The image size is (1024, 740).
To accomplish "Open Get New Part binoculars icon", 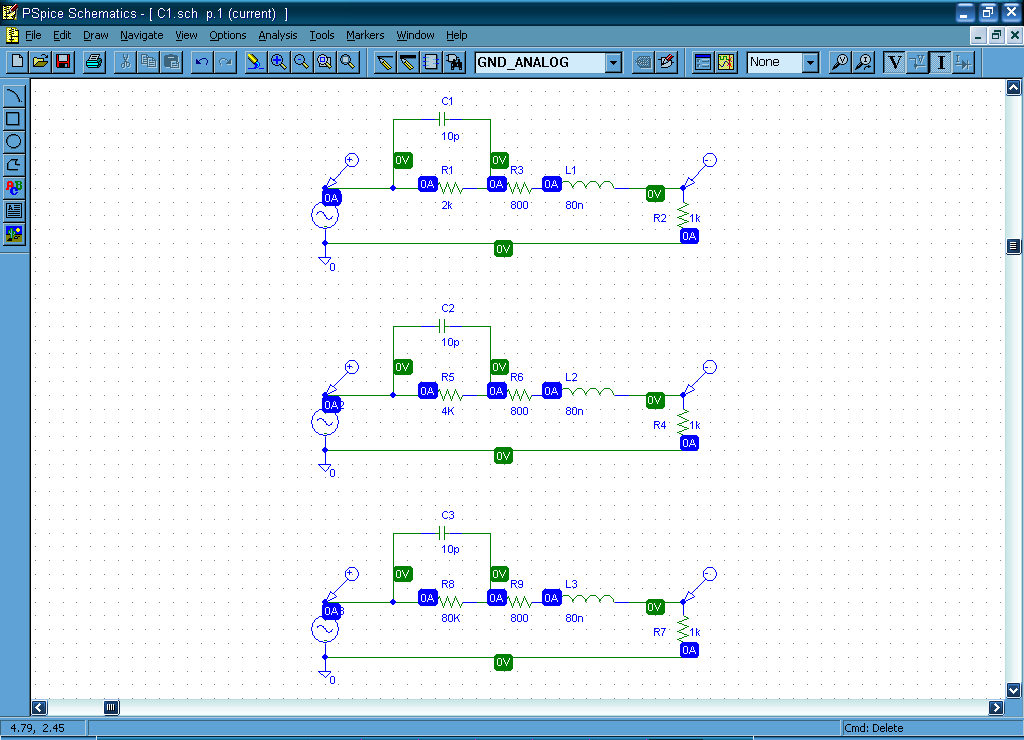I will (455, 62).
